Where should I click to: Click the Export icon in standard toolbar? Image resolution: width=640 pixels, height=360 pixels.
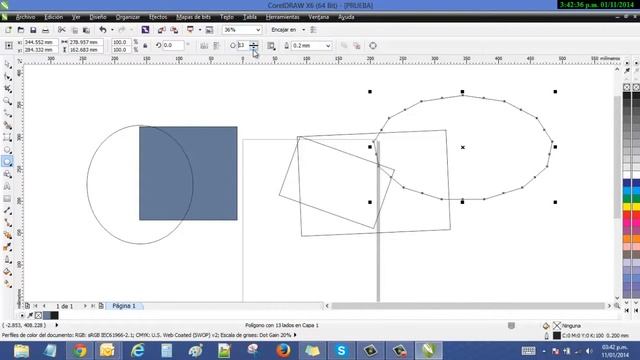[x=174, y=30]
